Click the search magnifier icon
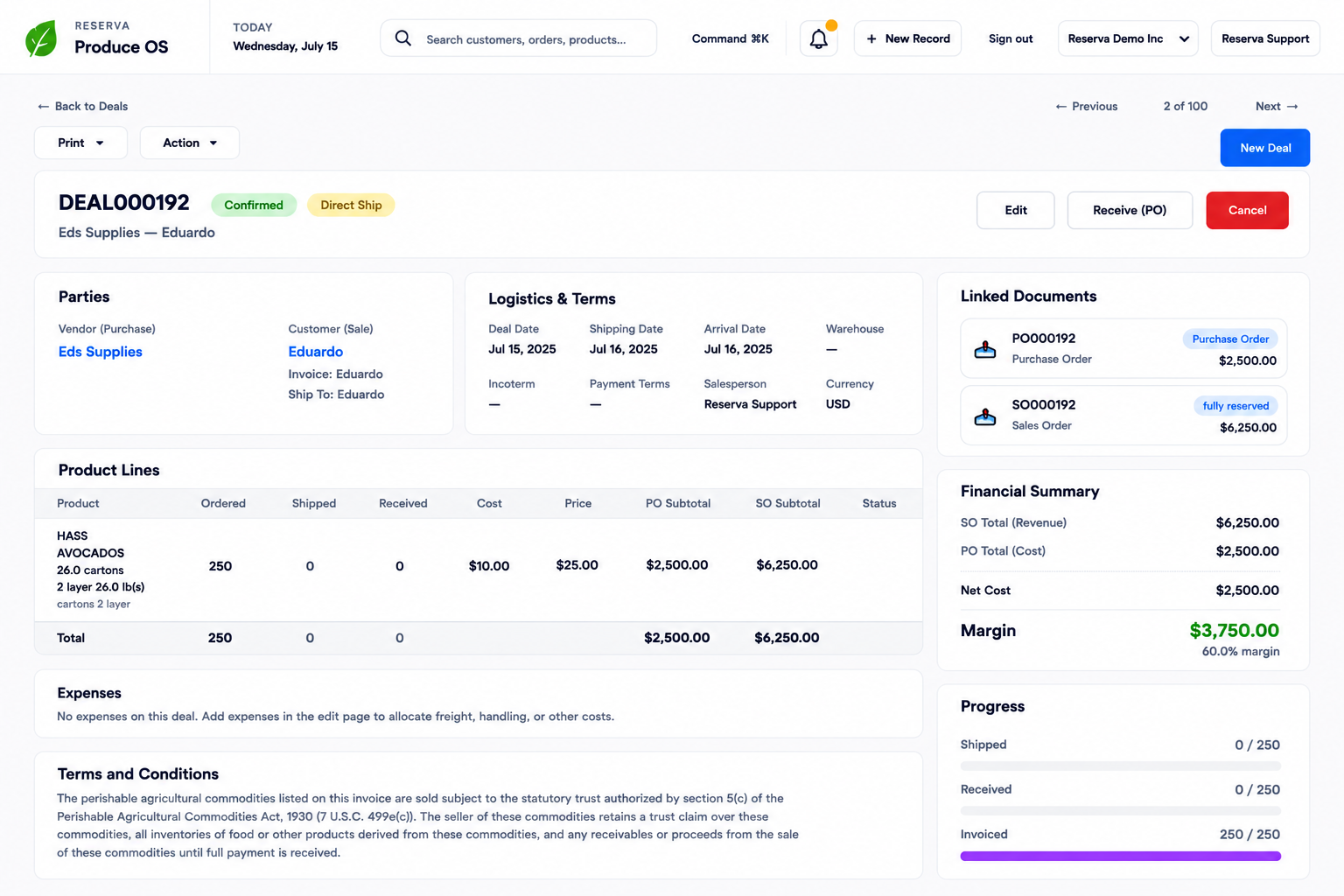Screen dimensions: 1344x896 pyautogui.click(x=402, y=38)
